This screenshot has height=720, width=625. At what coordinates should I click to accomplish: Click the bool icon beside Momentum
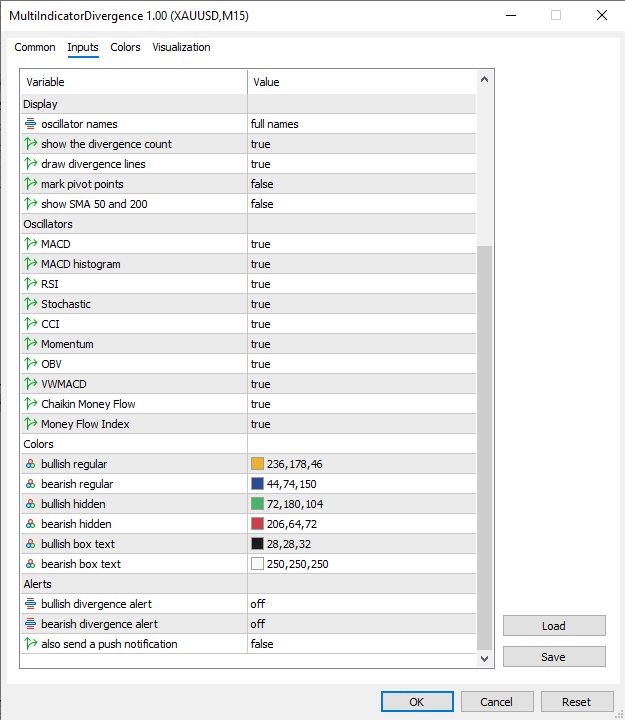point(30,344)
